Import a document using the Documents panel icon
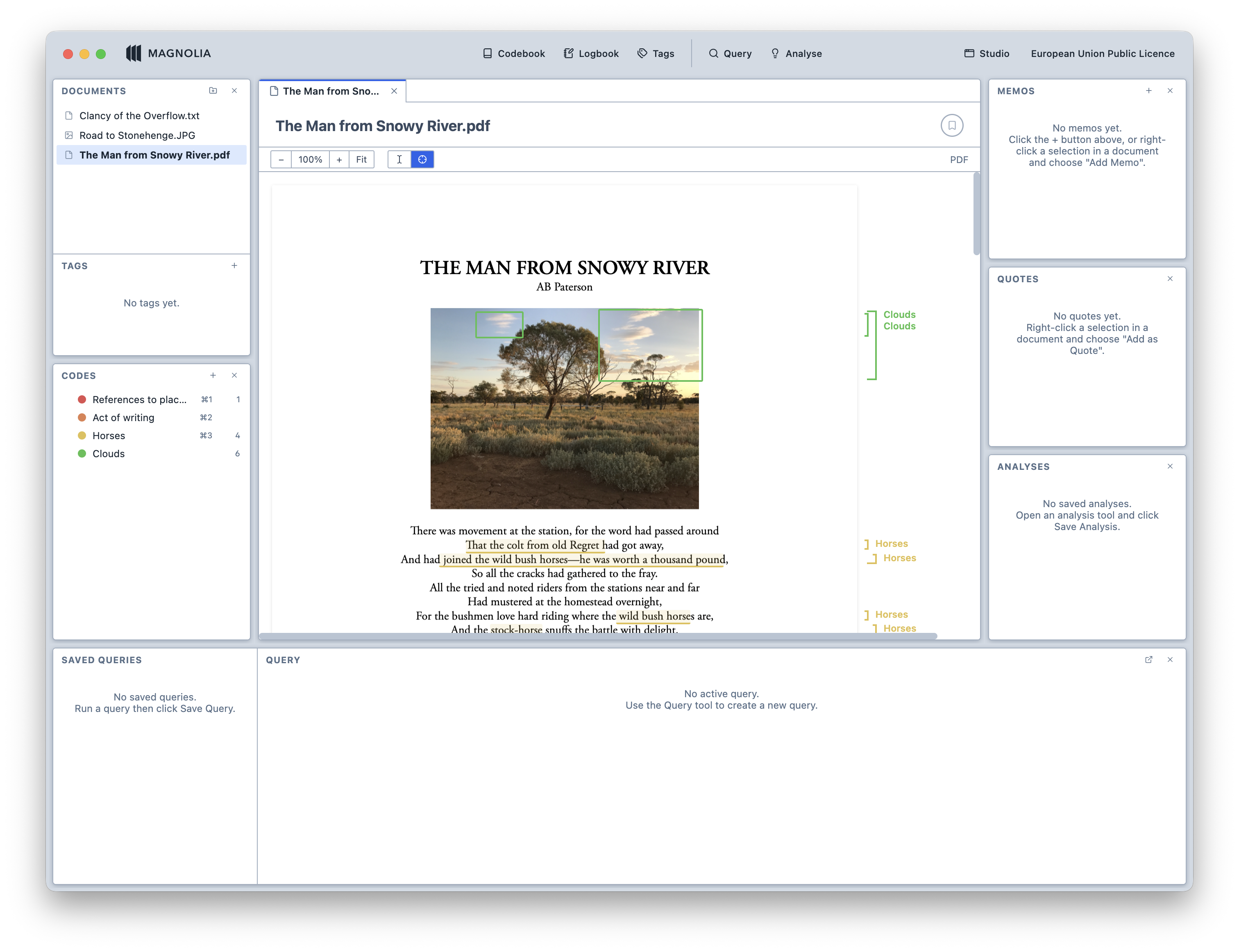Screen dimensions: 1239x952 [x=213, y=91]
